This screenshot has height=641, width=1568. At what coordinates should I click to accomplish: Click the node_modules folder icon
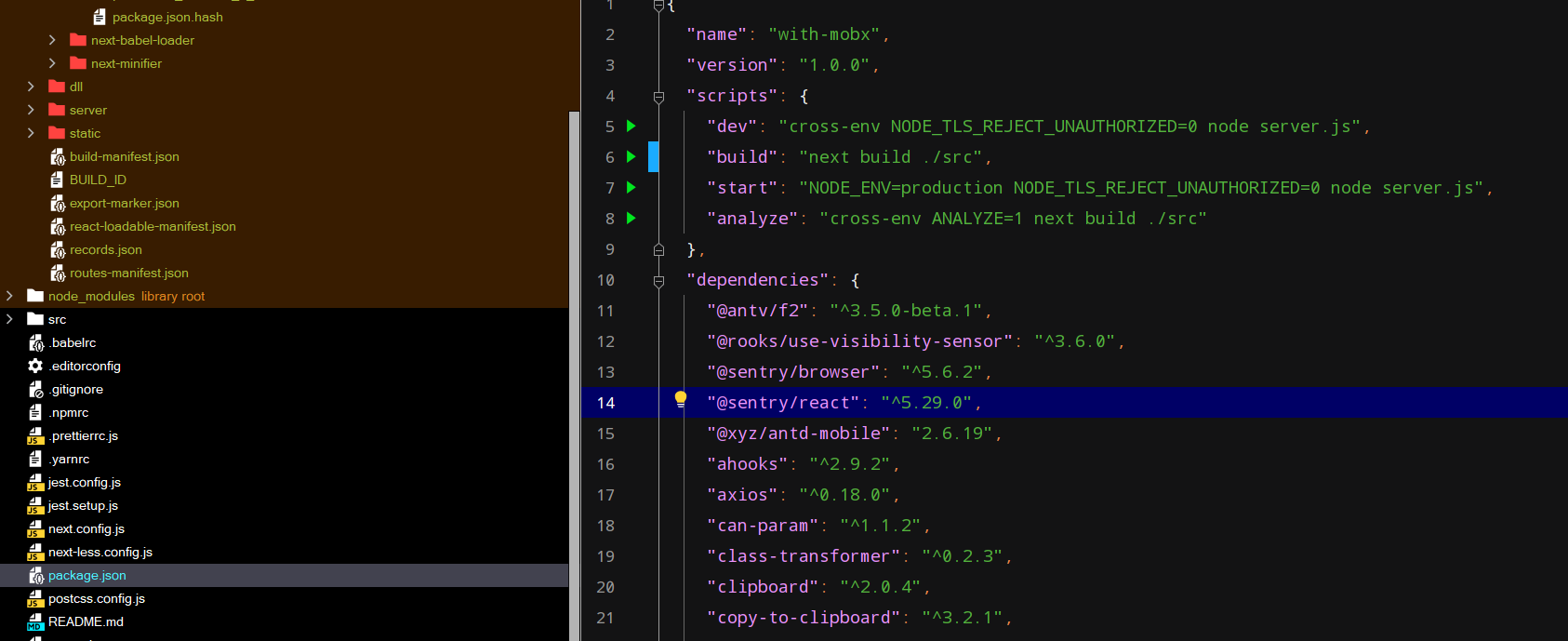(35, 296)
